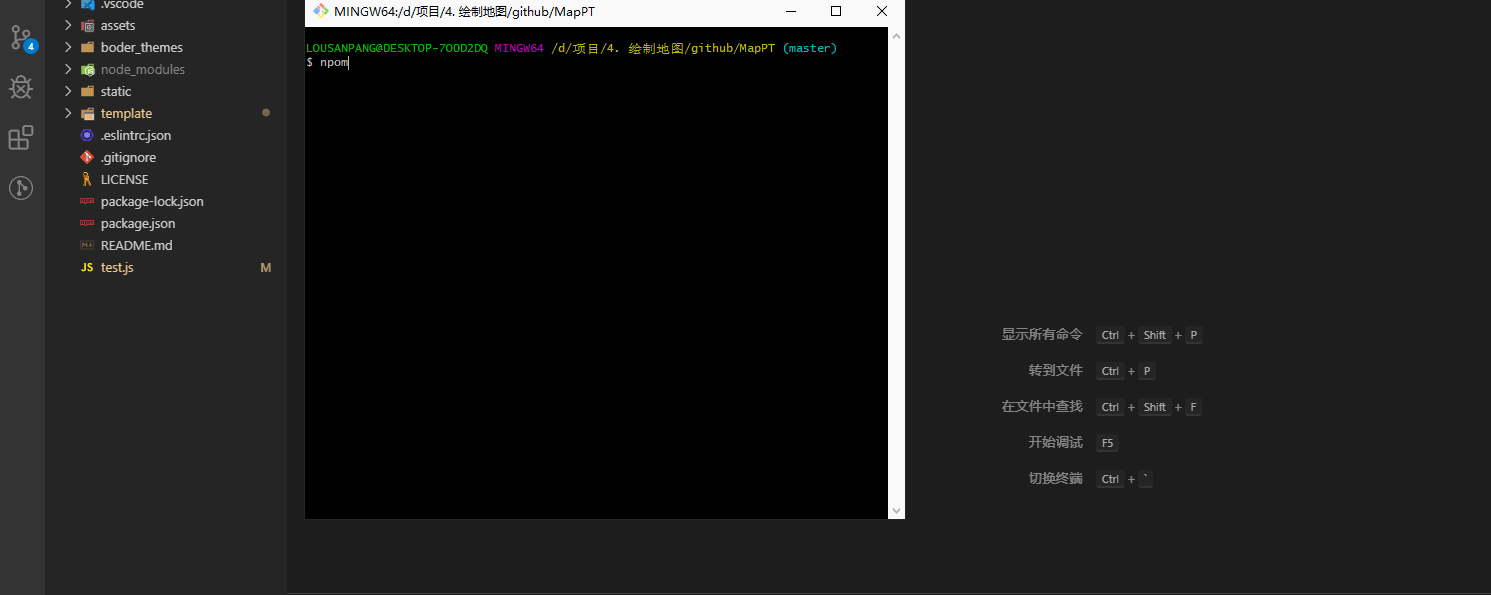Image resolution: width=1491 pixels, height=595 pixels.
Task: Click the MINGW64 window title icon
Action: point(320,11)
